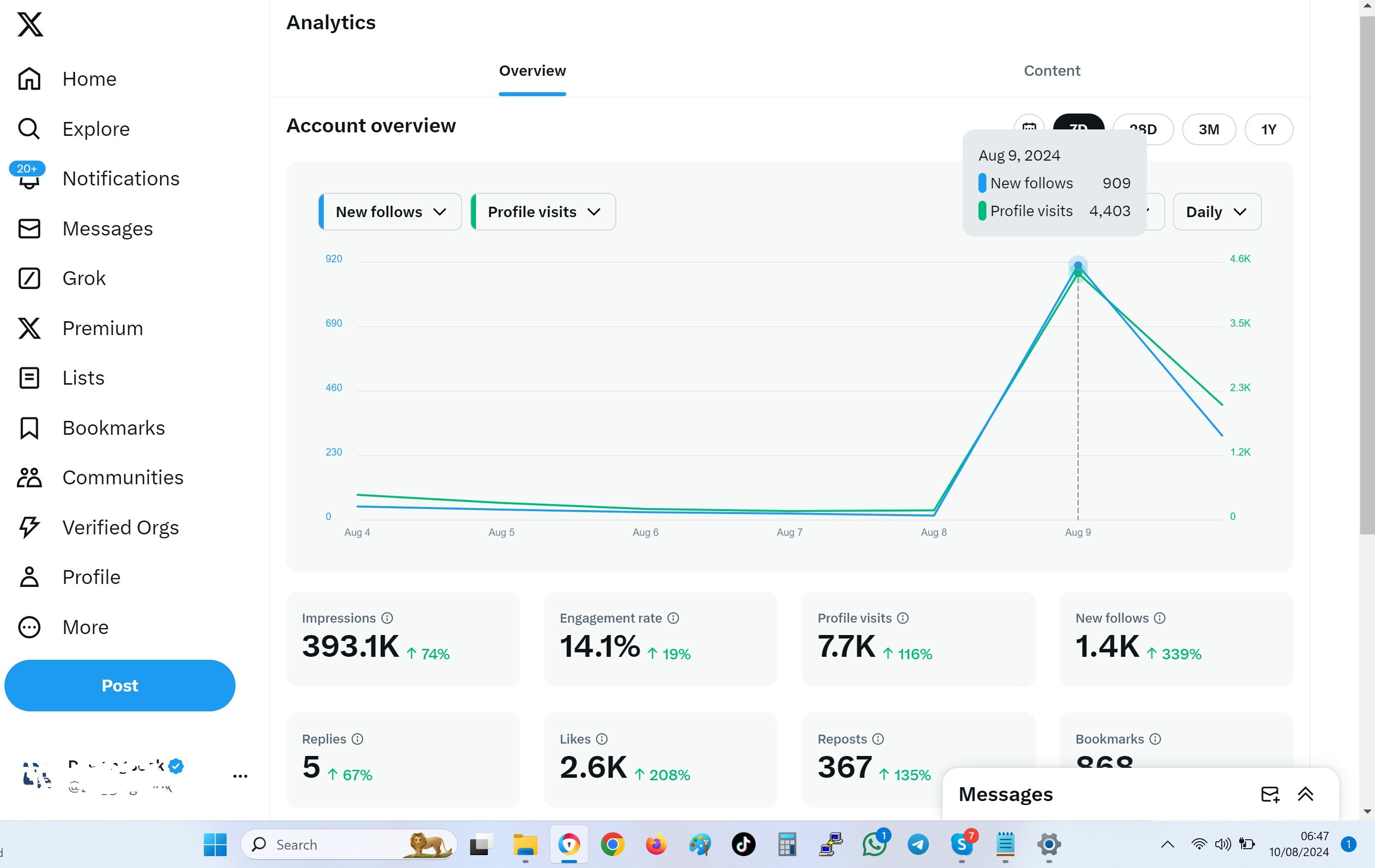1375x868 pixels.
Task: Click the blue Post button
Action: tap(120, 686)
